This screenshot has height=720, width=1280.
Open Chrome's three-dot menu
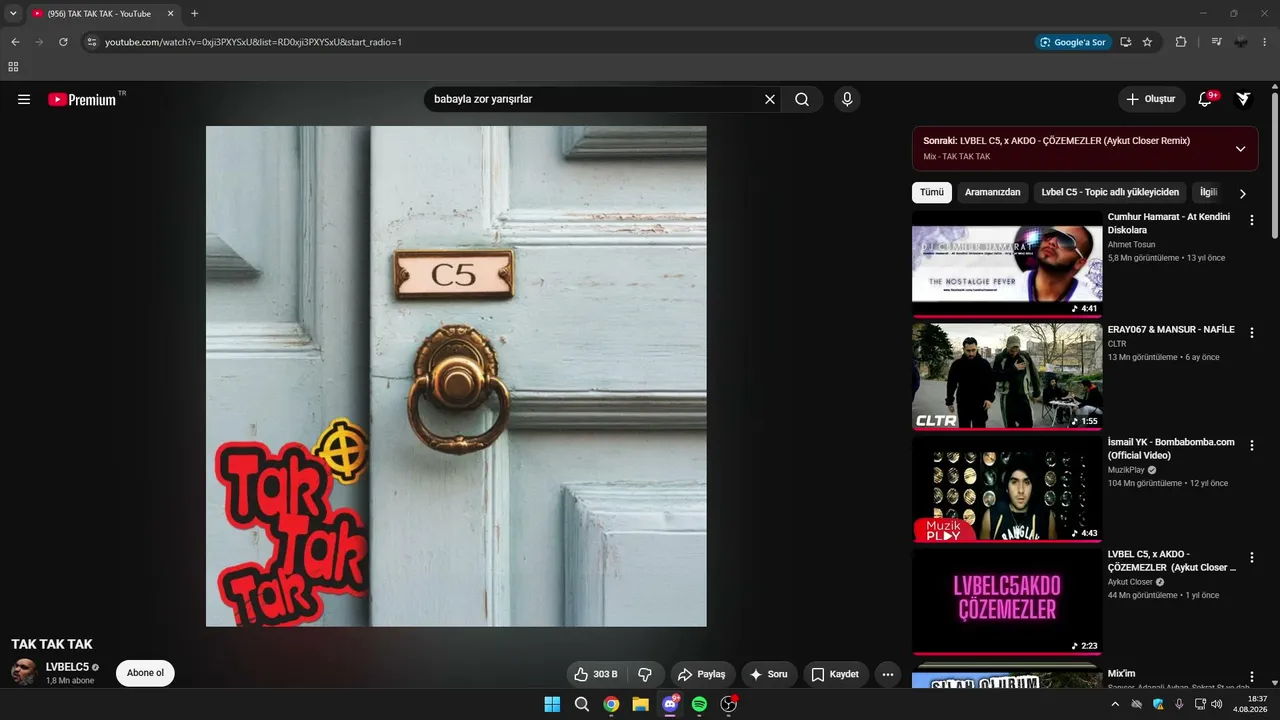click(x=1265, y=42)
